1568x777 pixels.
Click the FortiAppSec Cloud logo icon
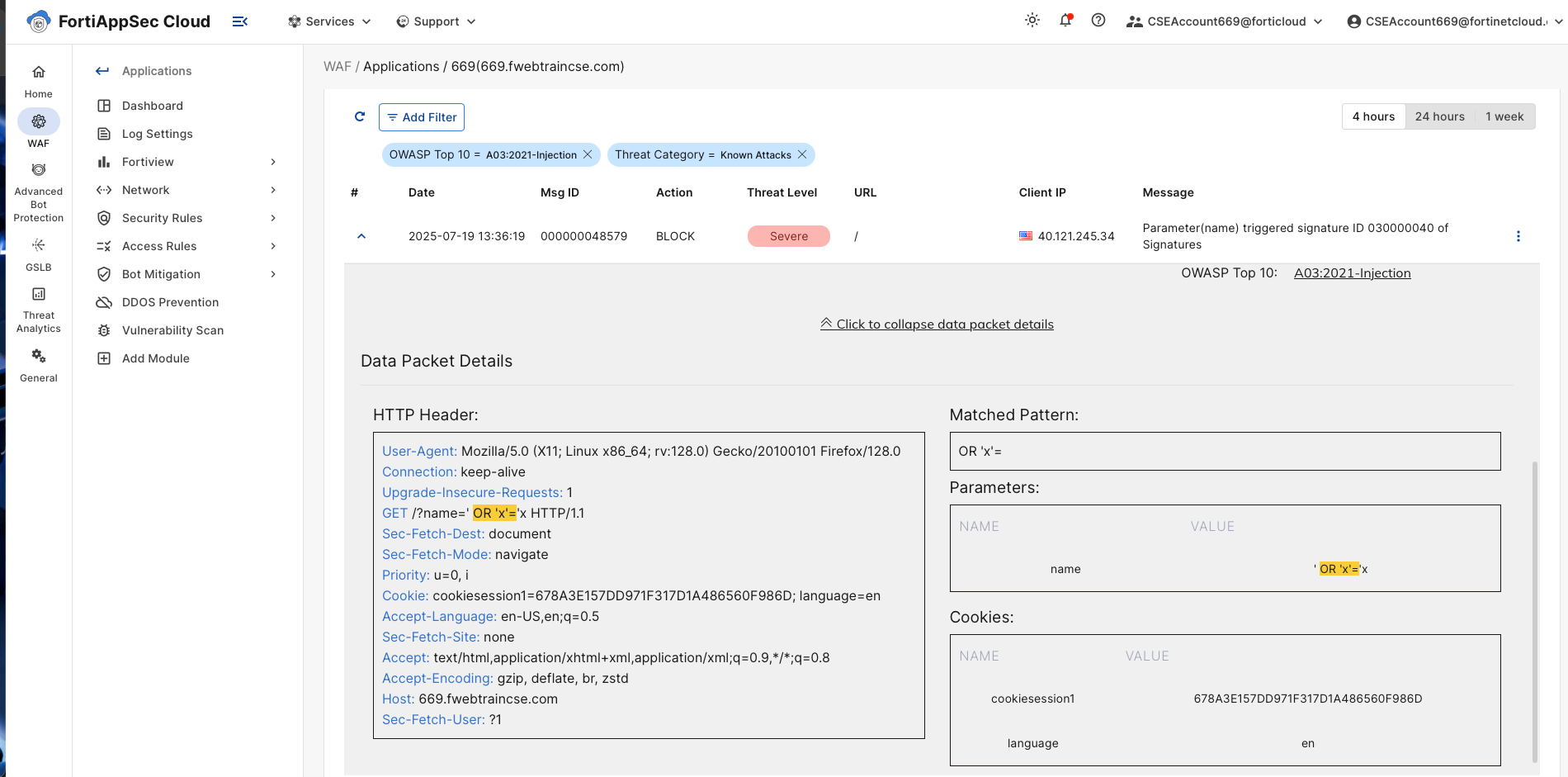38,21
